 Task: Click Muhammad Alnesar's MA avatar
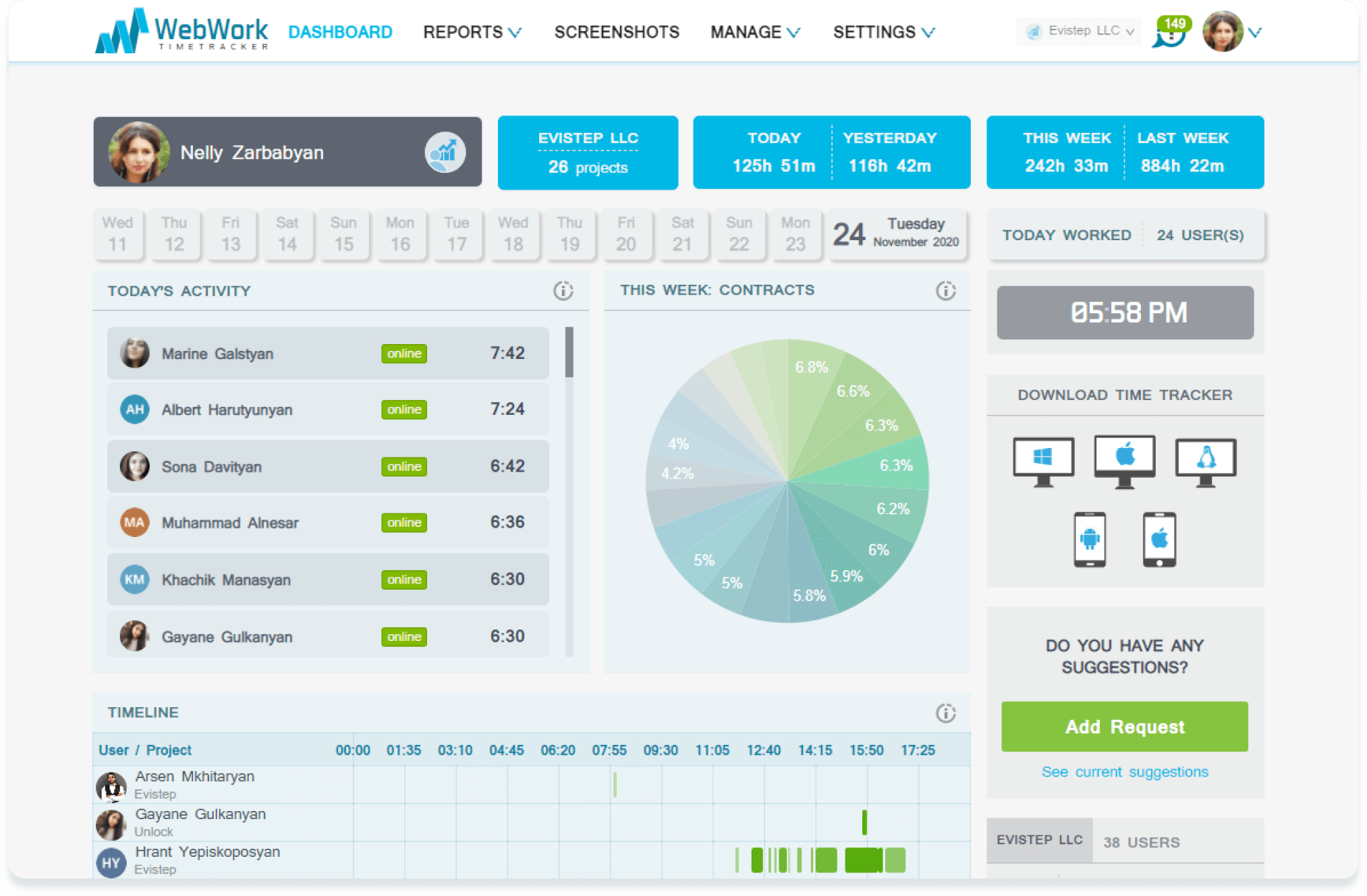click(x=134, y=522)
